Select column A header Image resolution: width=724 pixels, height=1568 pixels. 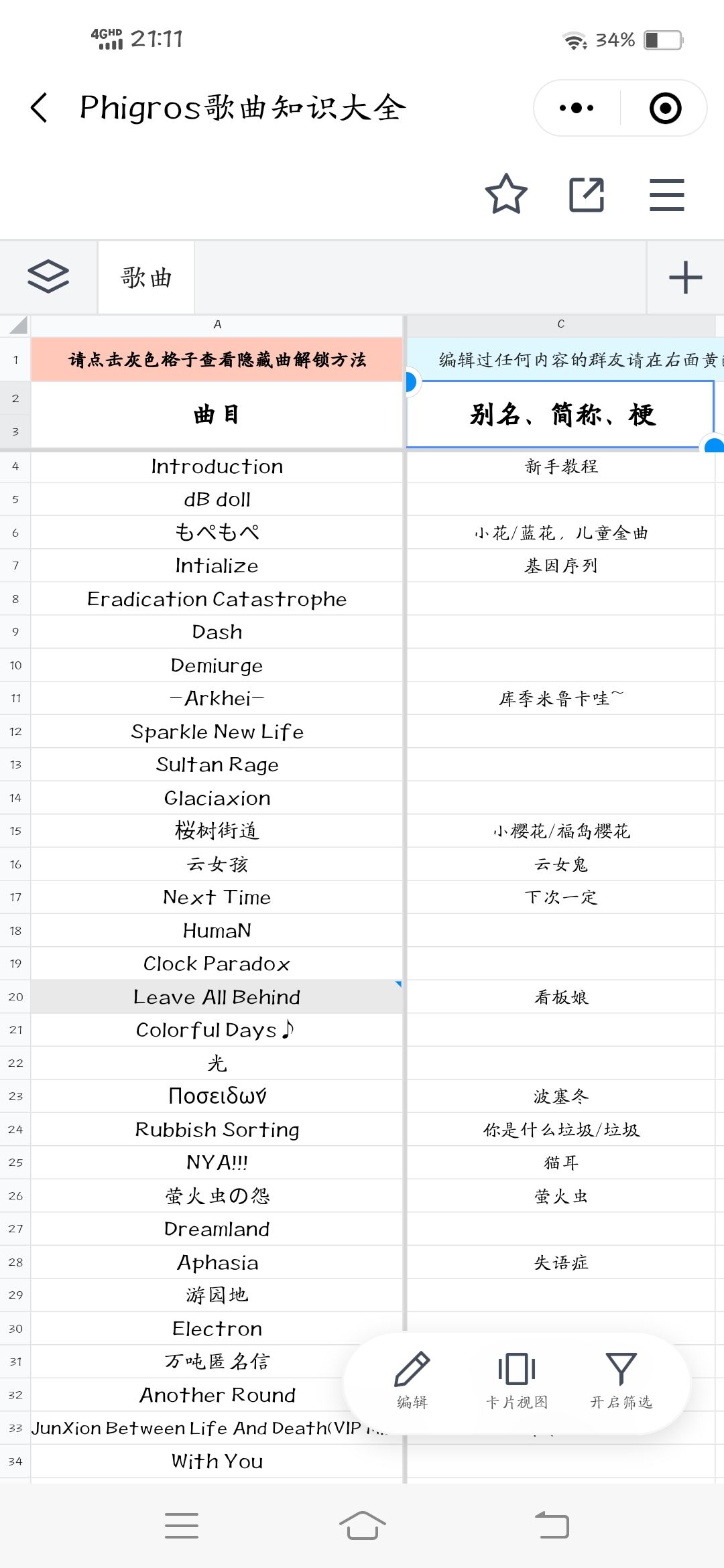217,325
